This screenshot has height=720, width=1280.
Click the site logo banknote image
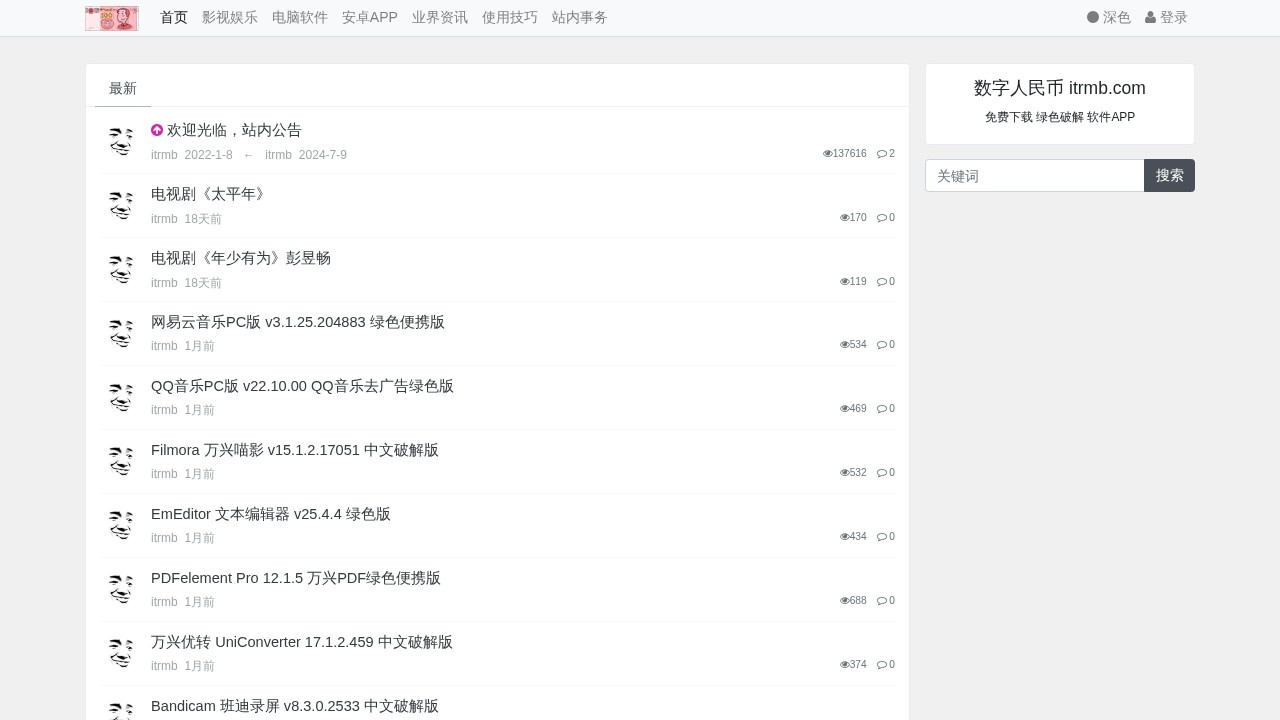coord(111,18)
